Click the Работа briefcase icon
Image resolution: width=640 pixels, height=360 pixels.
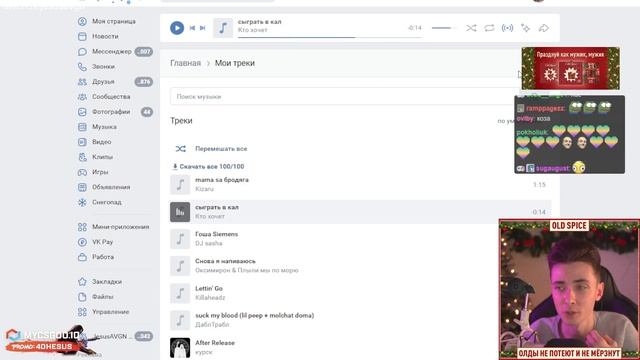(82, 257)
